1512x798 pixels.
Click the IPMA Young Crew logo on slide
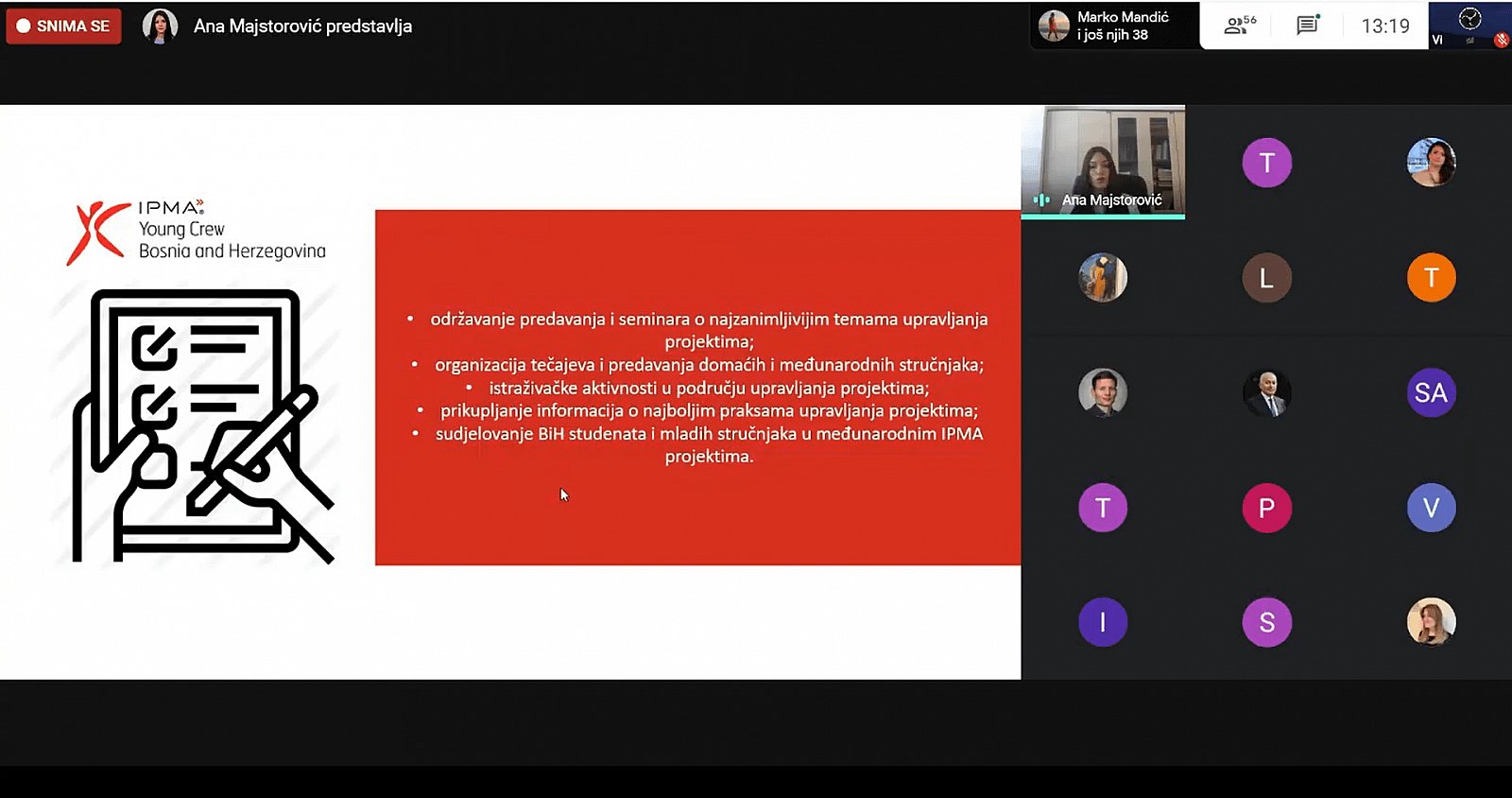pyautogui.click(x=196, y=231)
